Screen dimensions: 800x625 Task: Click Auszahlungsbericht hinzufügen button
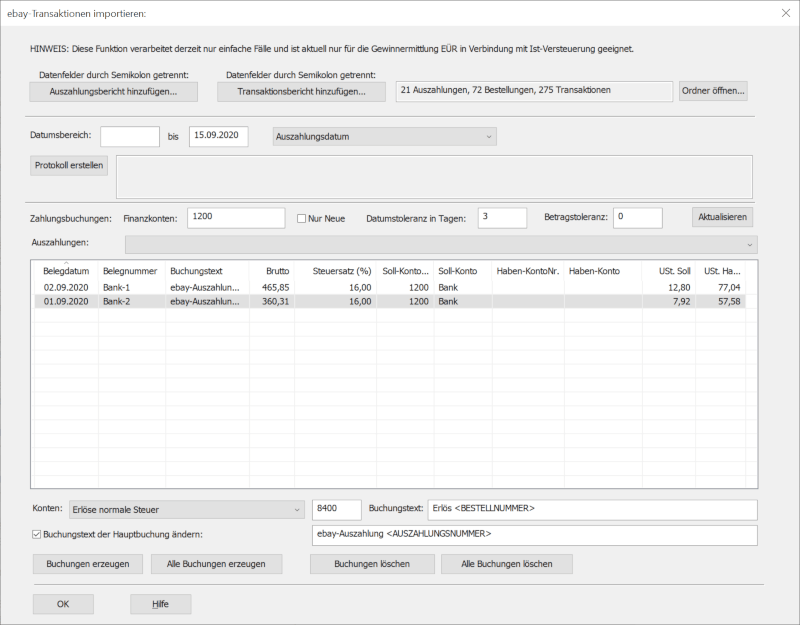pos(113,92)
